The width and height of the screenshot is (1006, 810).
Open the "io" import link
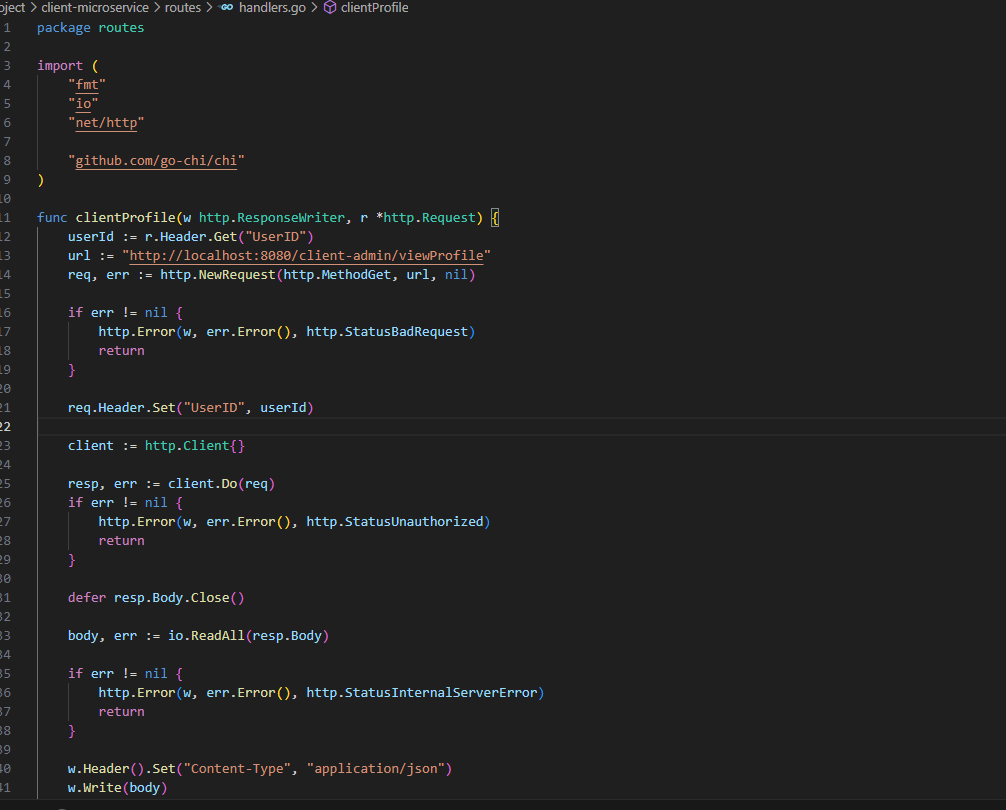coord(83,104)
